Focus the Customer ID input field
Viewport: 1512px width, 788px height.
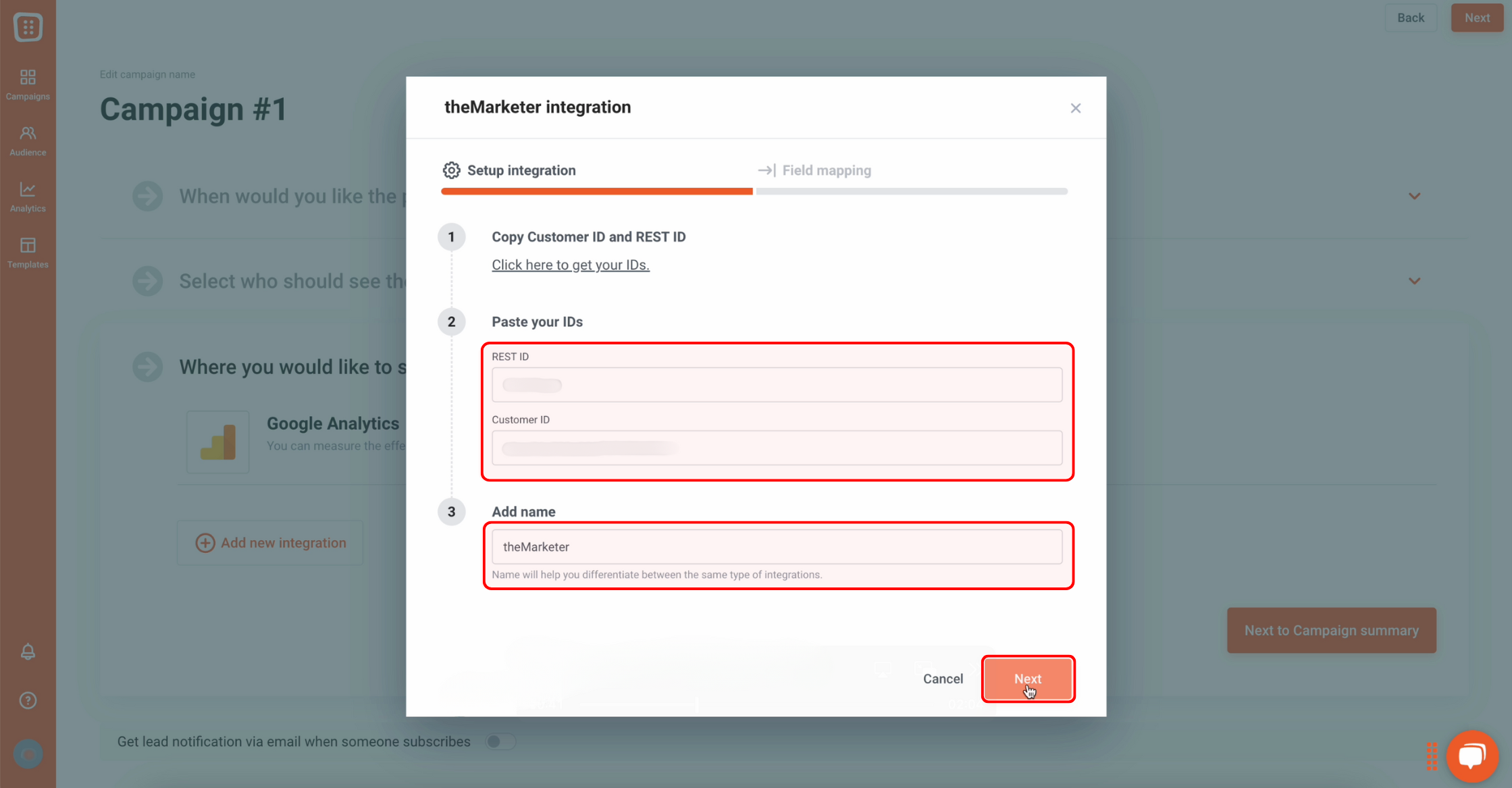click(x=777, y=448)
